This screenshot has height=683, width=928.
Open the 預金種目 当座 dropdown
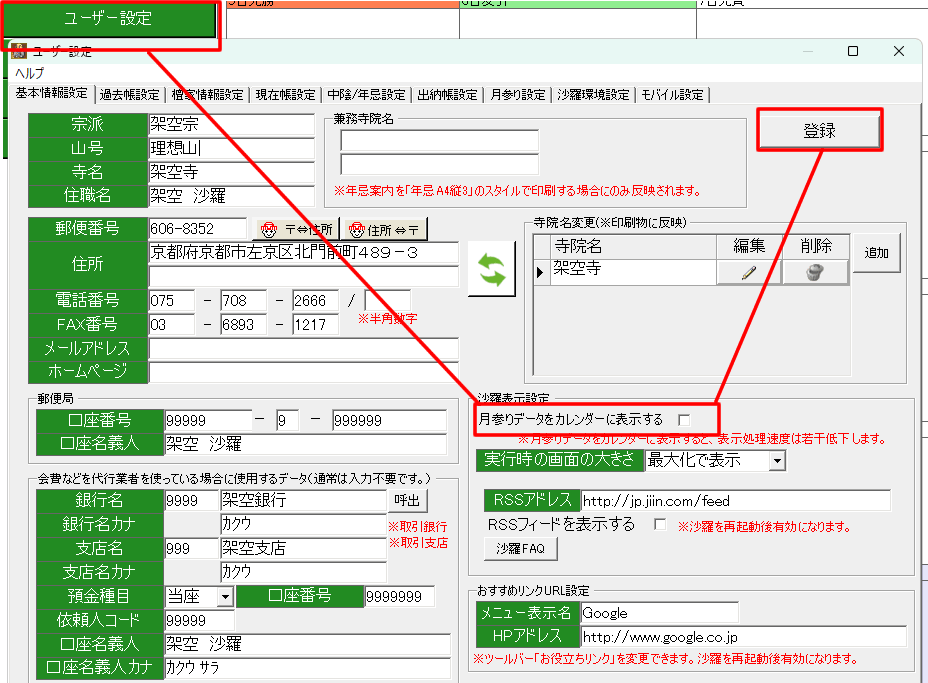[x=225, y=597]
